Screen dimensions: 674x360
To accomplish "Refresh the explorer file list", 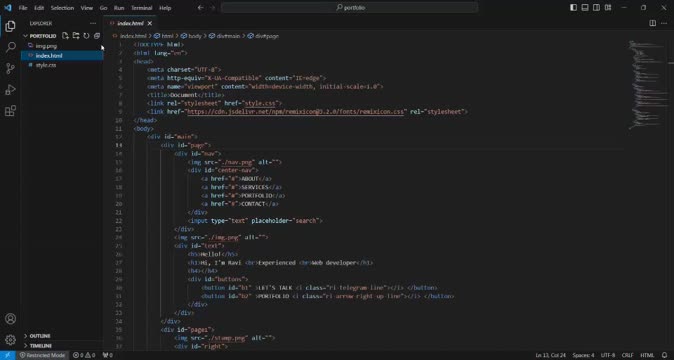I will [86, 36].
